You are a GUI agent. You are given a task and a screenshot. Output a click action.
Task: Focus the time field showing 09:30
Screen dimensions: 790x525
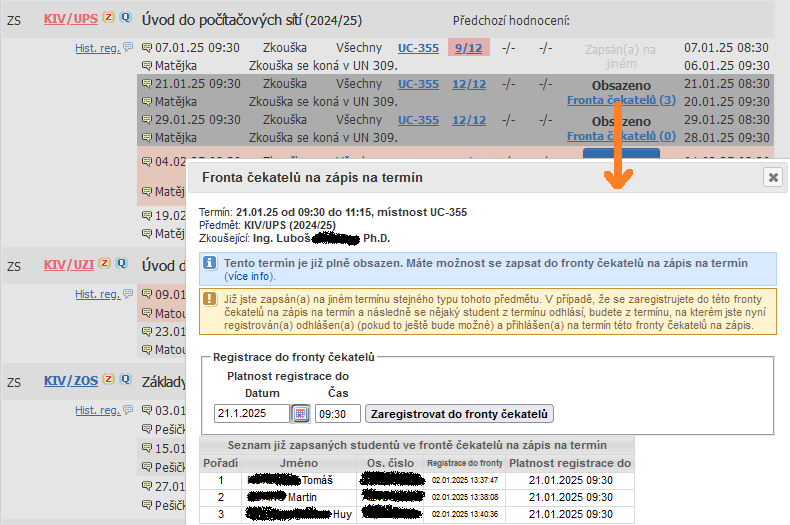pyautogui.click(x=338, y=414)
